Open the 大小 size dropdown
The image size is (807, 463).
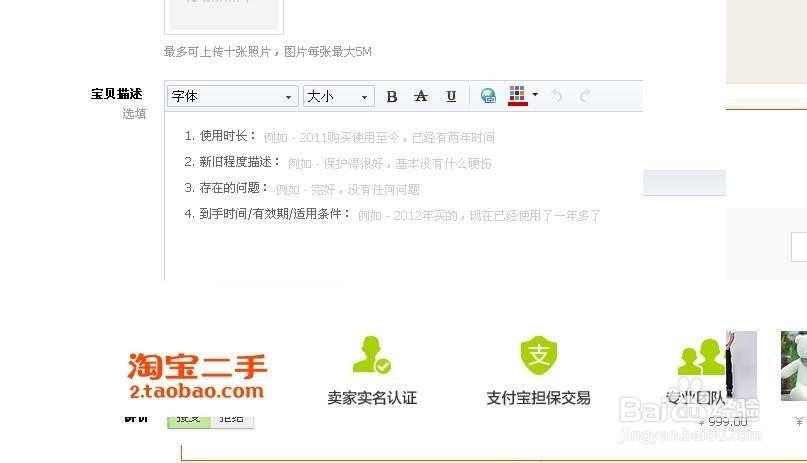[339, 96]
